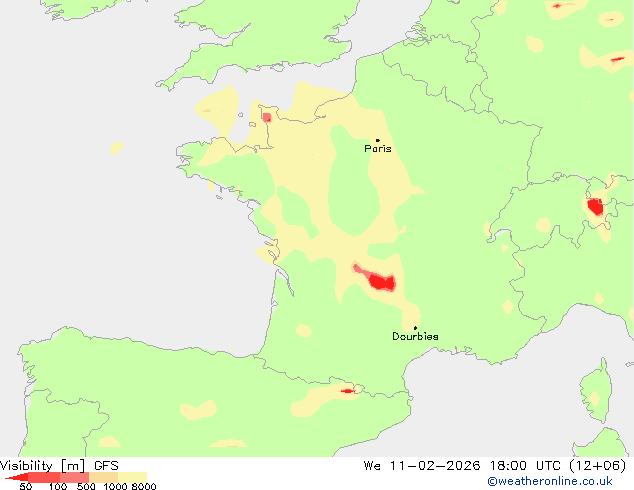Click the pink patch on the Cotentin peninsula
This screenshot has height=490, width=634.
coord(266,118)
